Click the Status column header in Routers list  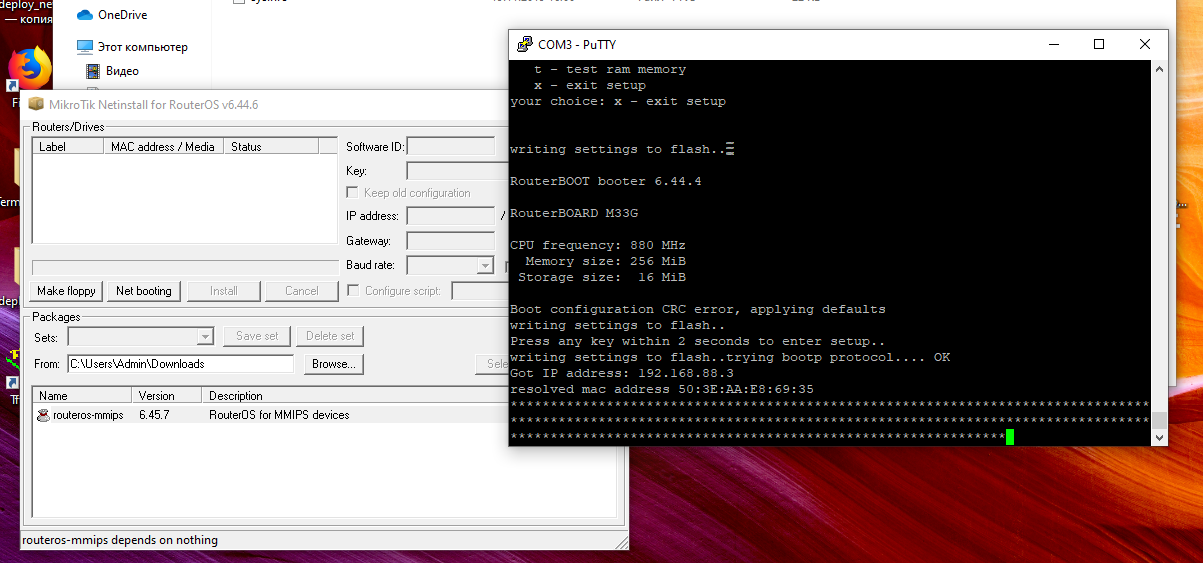click(271, 146)
